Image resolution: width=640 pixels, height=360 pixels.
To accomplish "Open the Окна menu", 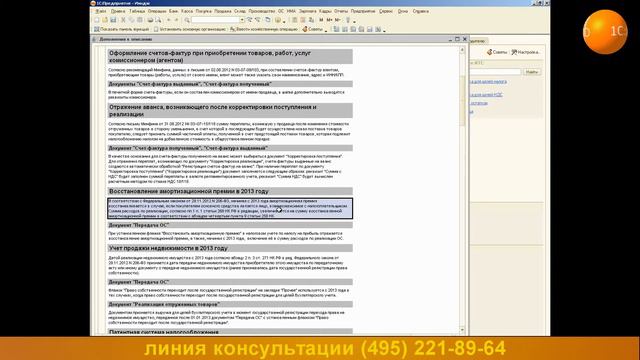I will 403,11.
